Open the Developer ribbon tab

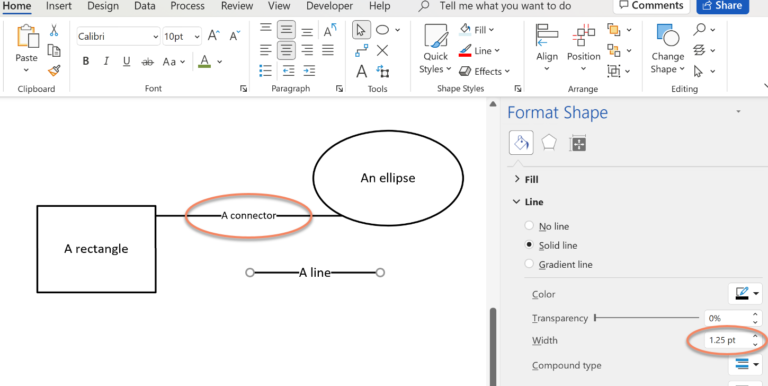click(329, 6)
